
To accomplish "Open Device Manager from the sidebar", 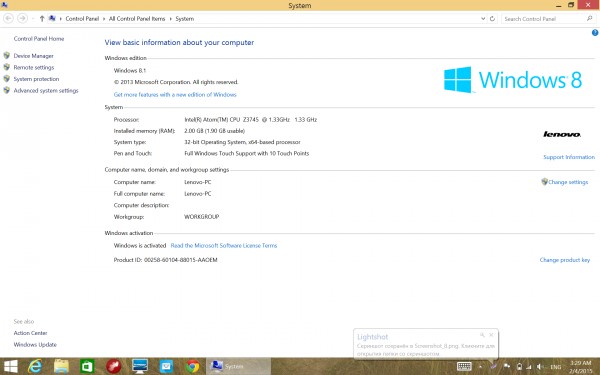I will (33, 56).
